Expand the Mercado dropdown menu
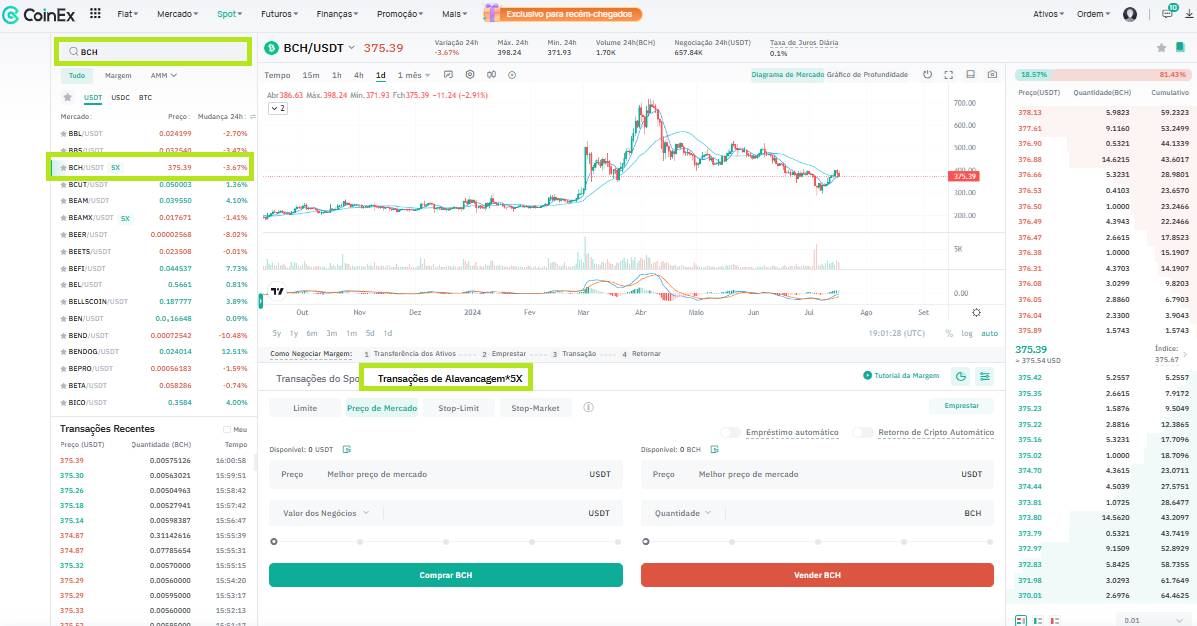 (177, 14)
